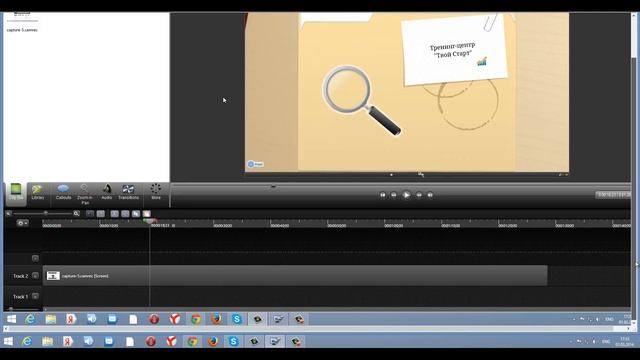640x360 pixels.
Task: Click the white note card in preview
Action: (x=454, y=50)
